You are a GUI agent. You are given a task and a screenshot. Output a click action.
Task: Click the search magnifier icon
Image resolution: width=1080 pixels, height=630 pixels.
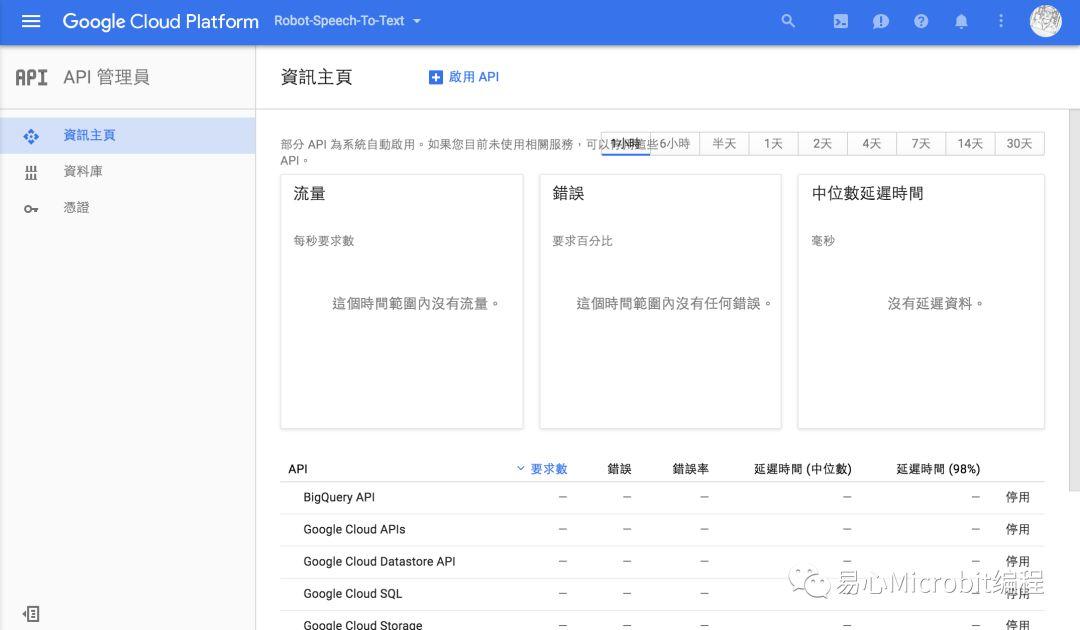click(x=788, y=21)
